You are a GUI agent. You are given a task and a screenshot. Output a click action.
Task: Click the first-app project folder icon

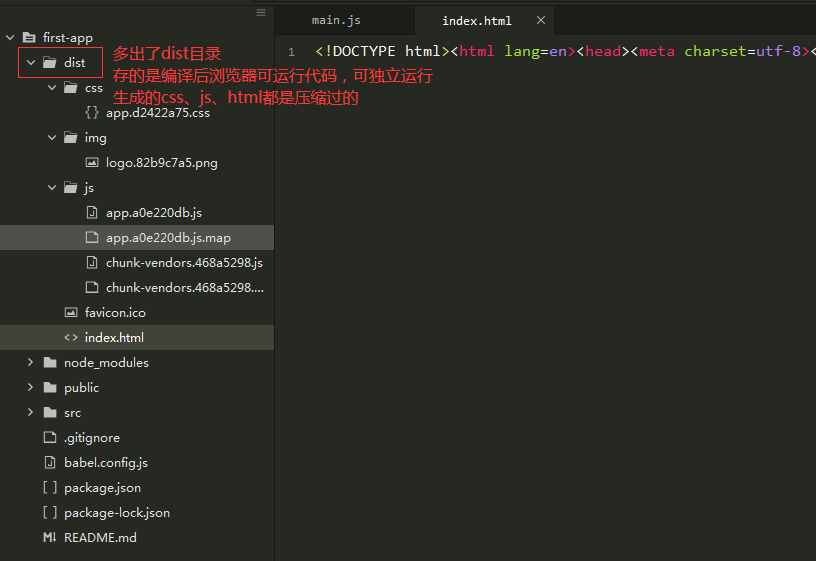pyautogui.click(x=29, y=37)
